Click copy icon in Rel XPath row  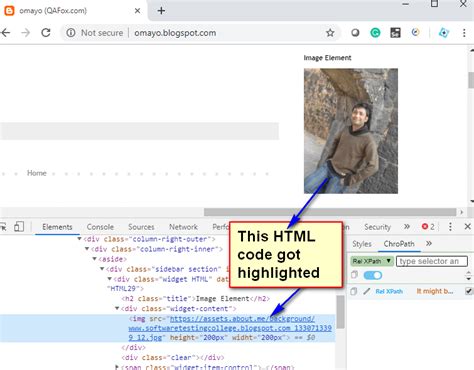(x=354, y=291)
